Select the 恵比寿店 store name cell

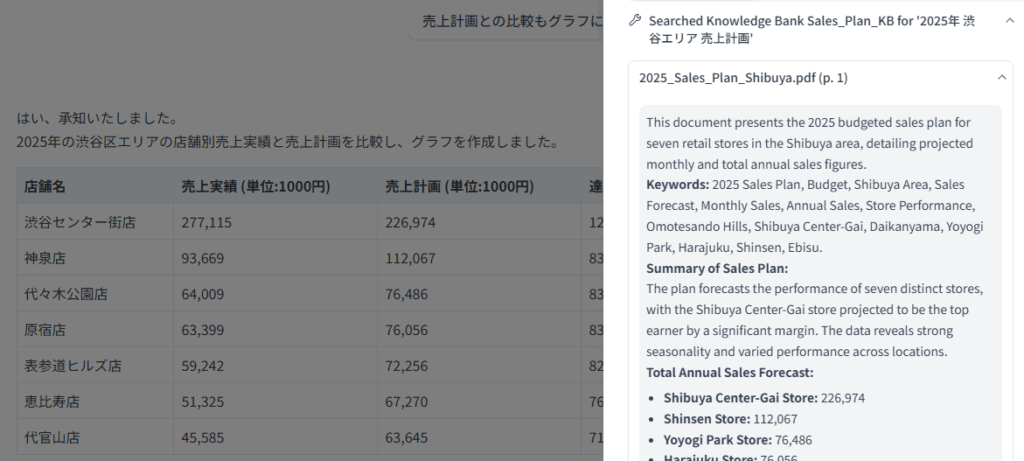(x=52, y=402)
